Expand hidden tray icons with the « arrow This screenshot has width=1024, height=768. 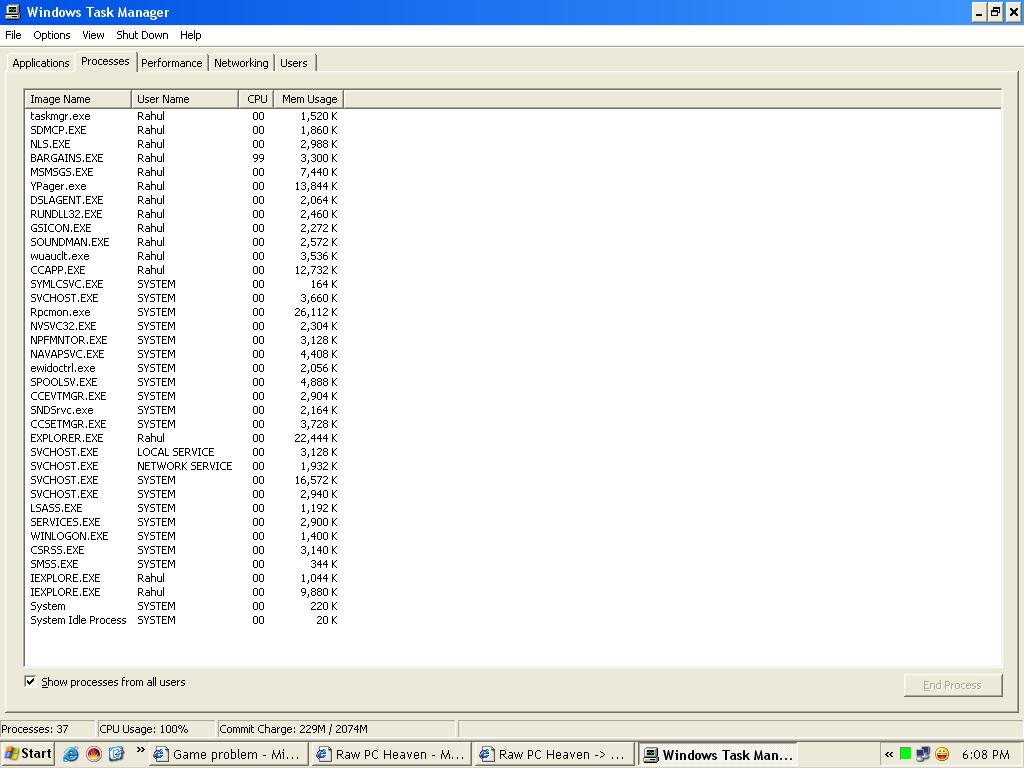pyautogui.click(x=888, y=754)
